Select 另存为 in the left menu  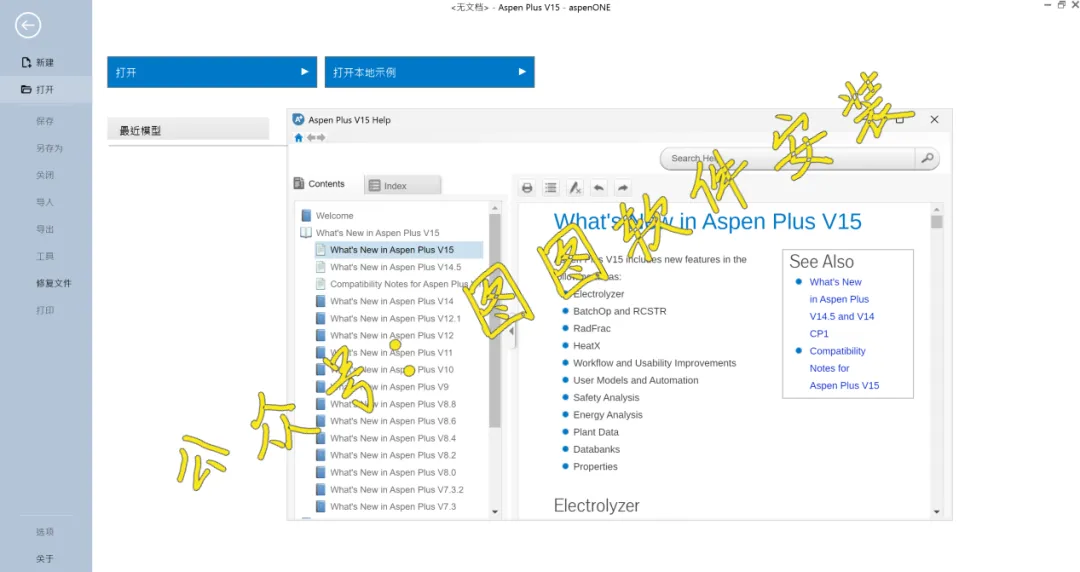[x=50, y=148]
